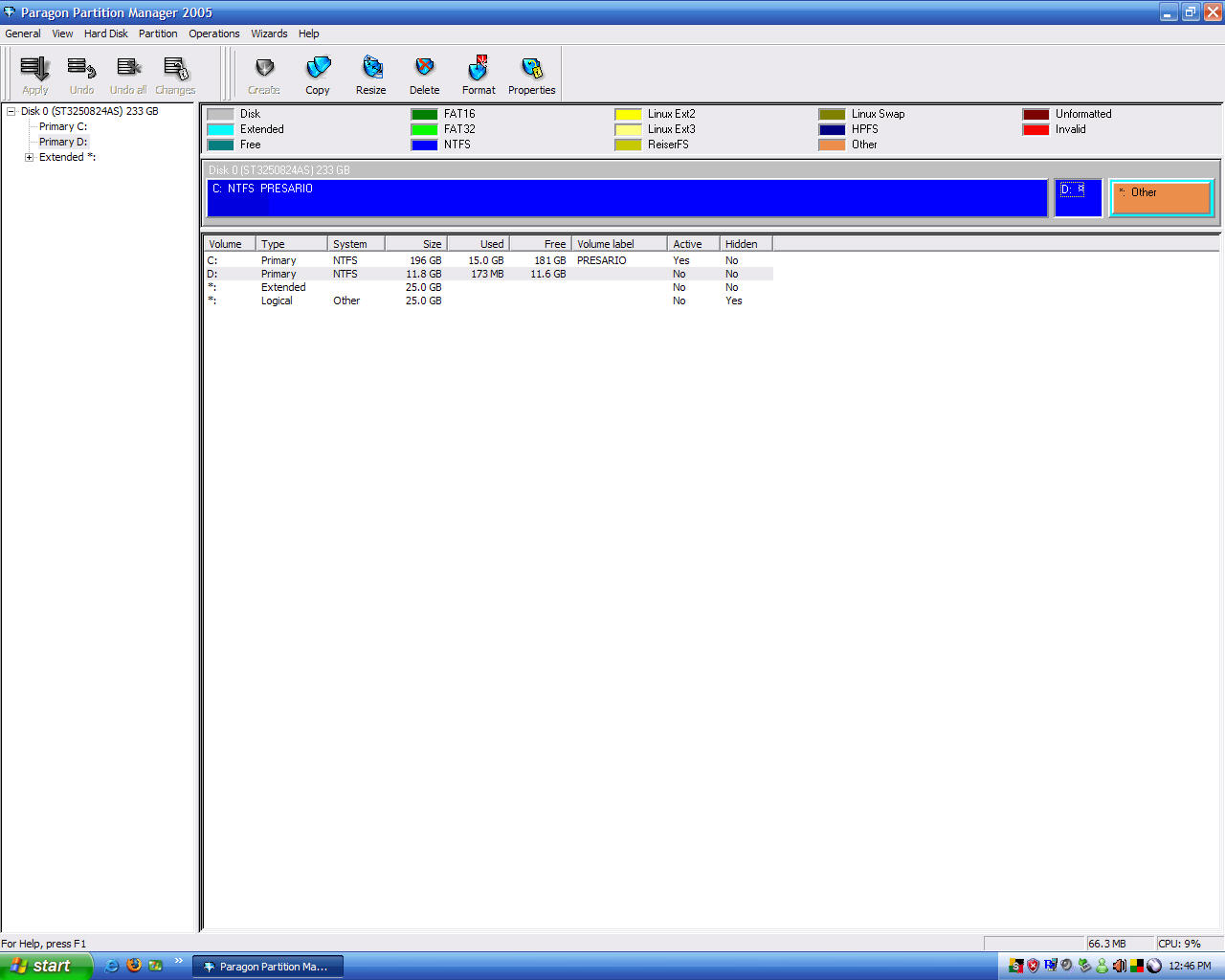Viewport: 1225px width, 980px height.
Task: Select the D: partition block in disk map
Action: 1079,198
